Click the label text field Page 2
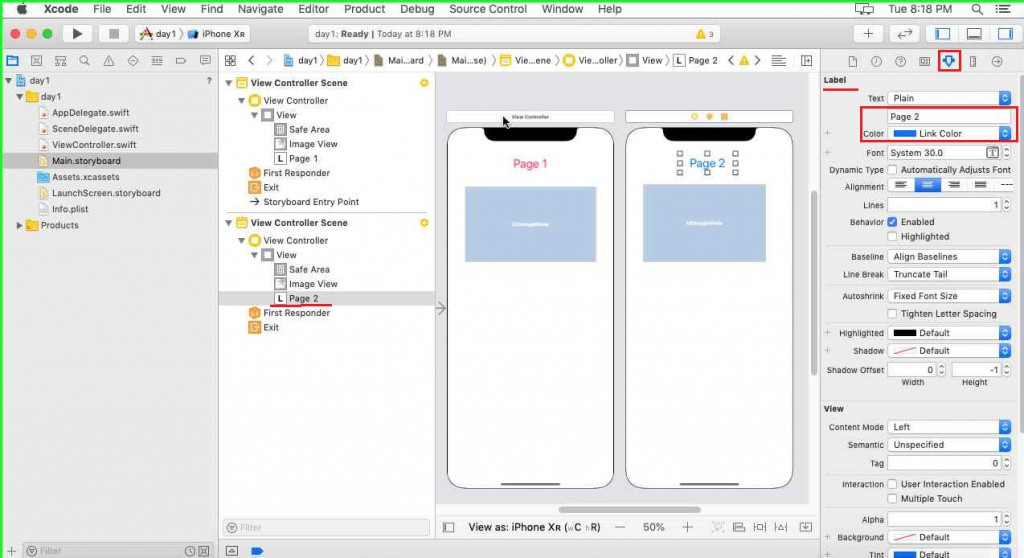This screenshot has height=558, width=1024. [x=949, y=116]
